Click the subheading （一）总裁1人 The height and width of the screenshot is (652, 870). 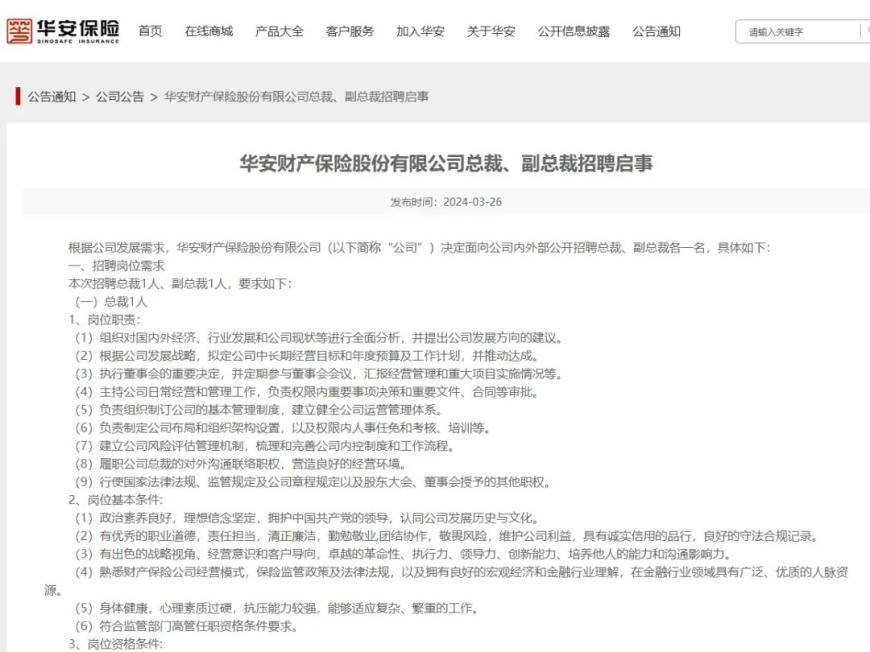tap(111, 302)
